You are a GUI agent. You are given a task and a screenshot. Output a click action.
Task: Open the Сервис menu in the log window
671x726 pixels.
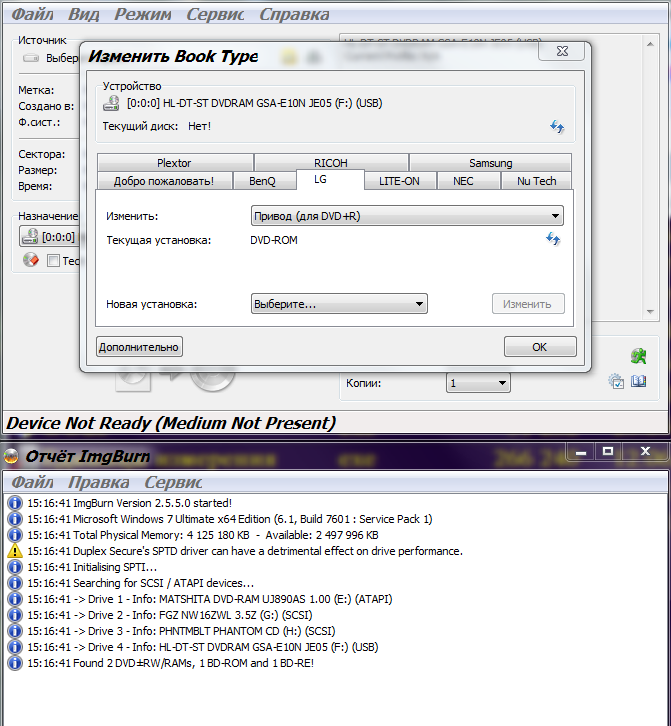coord(173,482)
